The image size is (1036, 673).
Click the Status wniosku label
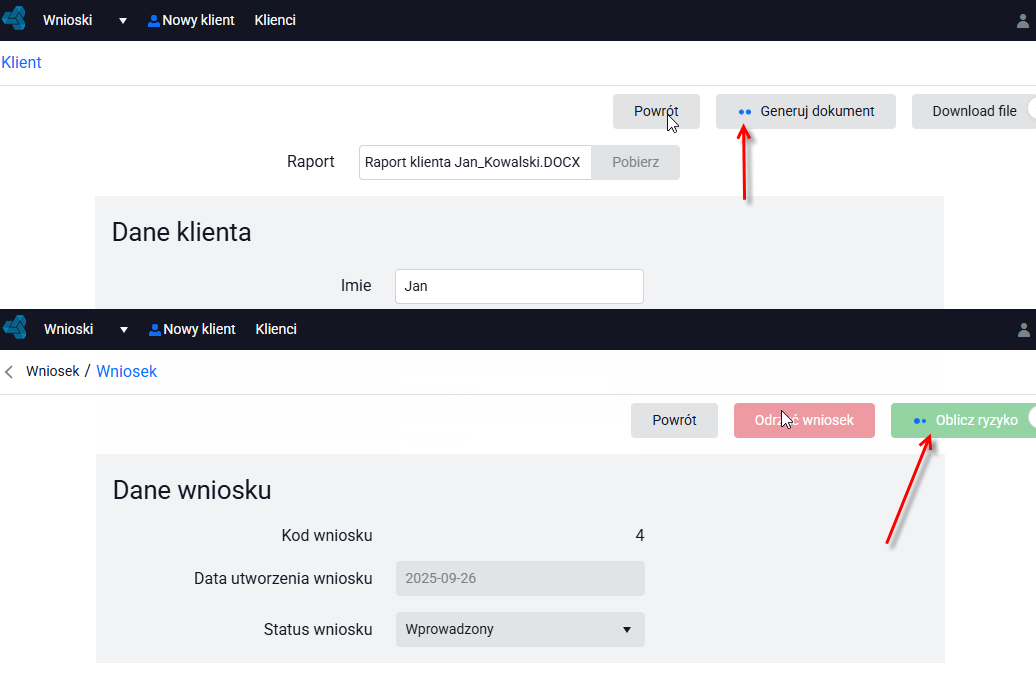[x=318, y=629]
